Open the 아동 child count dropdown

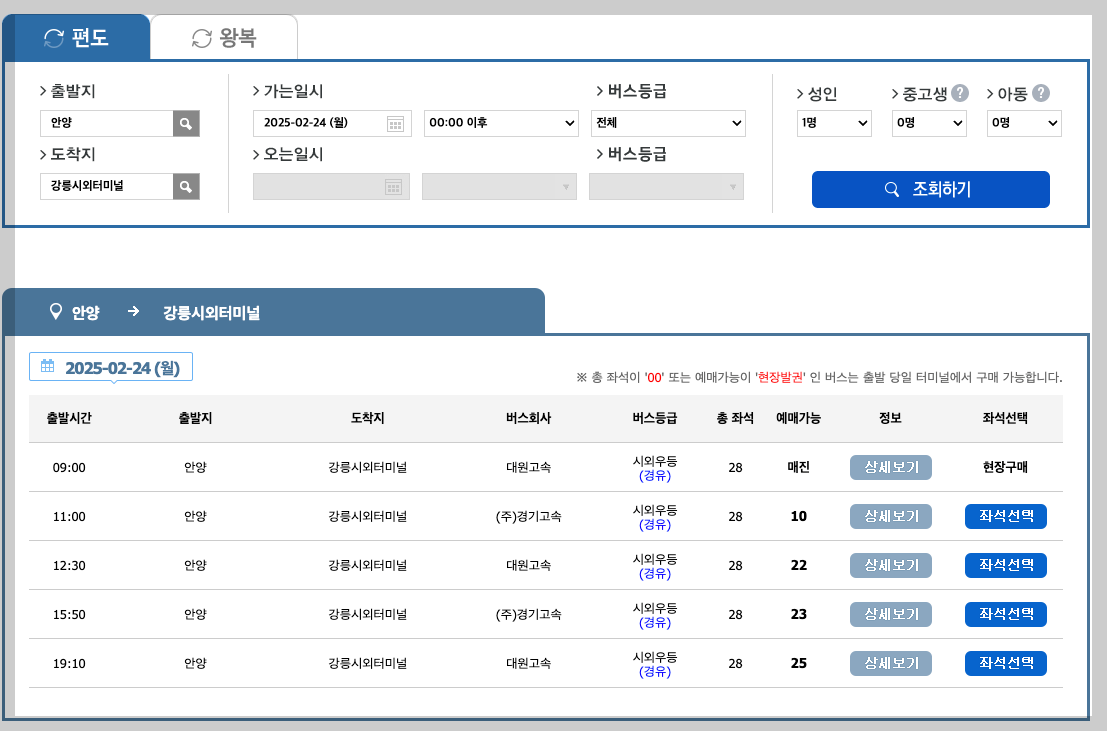(1024, 123)
